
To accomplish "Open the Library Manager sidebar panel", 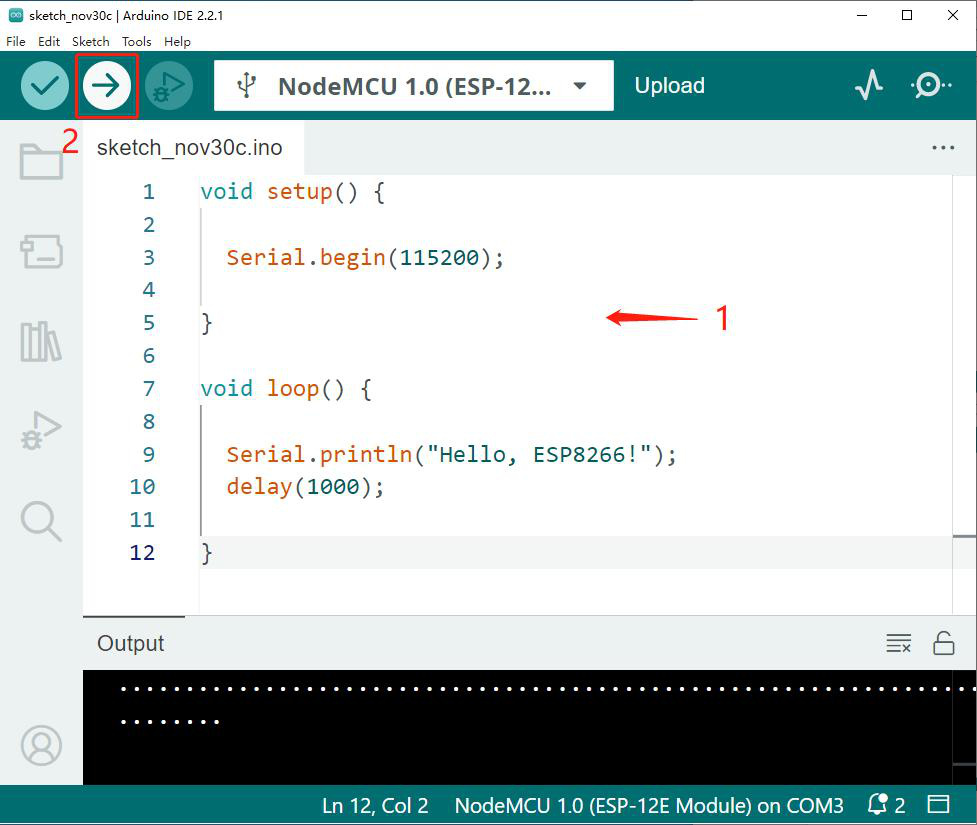I will click(41, 341).
